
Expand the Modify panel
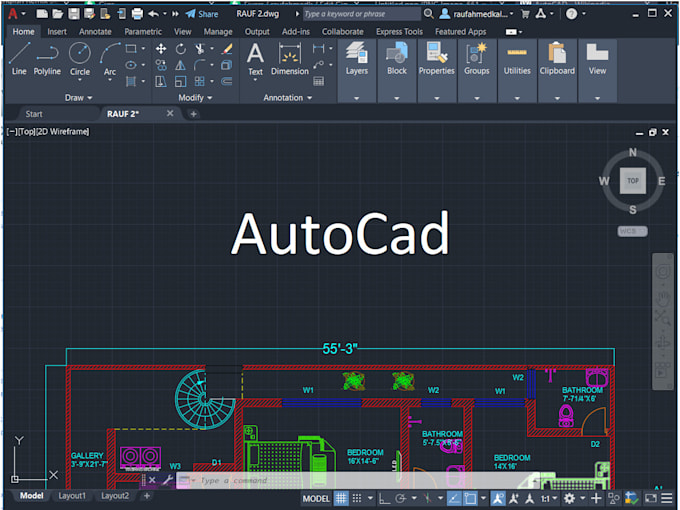195,98
